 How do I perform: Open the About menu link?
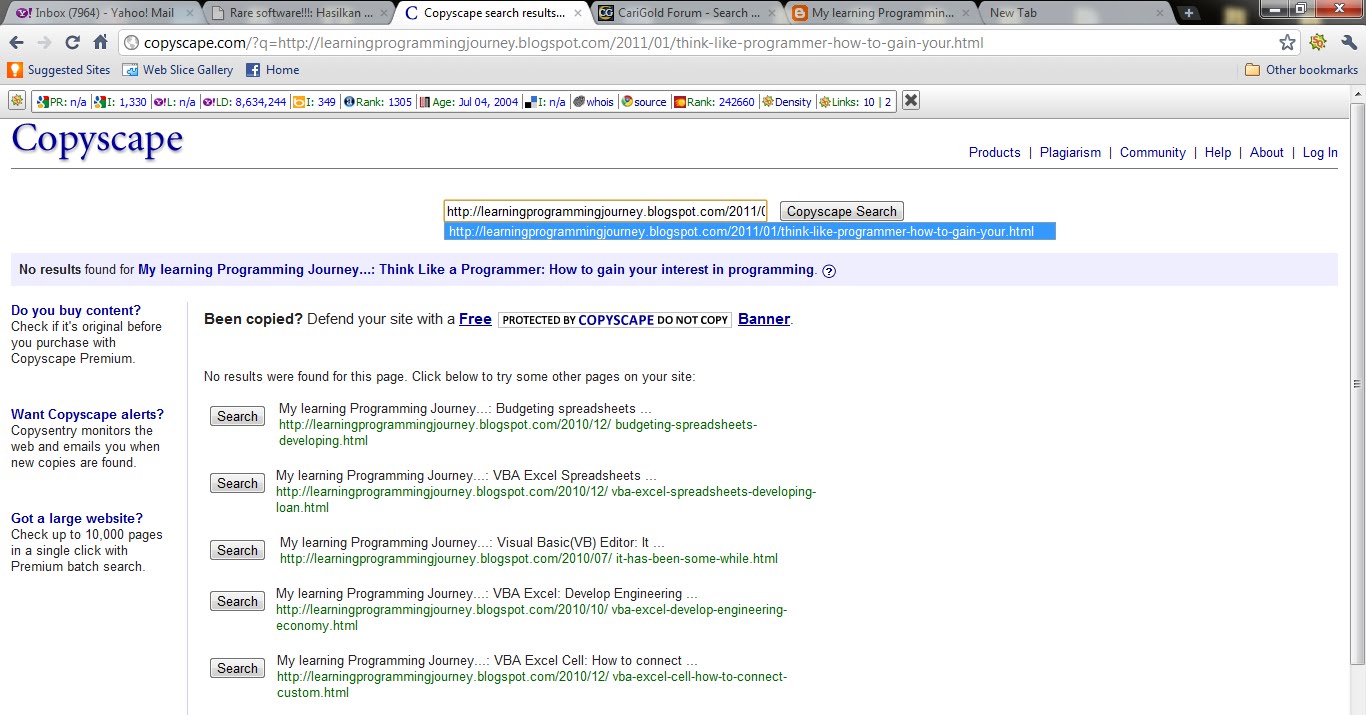(x=1267, y=152)
